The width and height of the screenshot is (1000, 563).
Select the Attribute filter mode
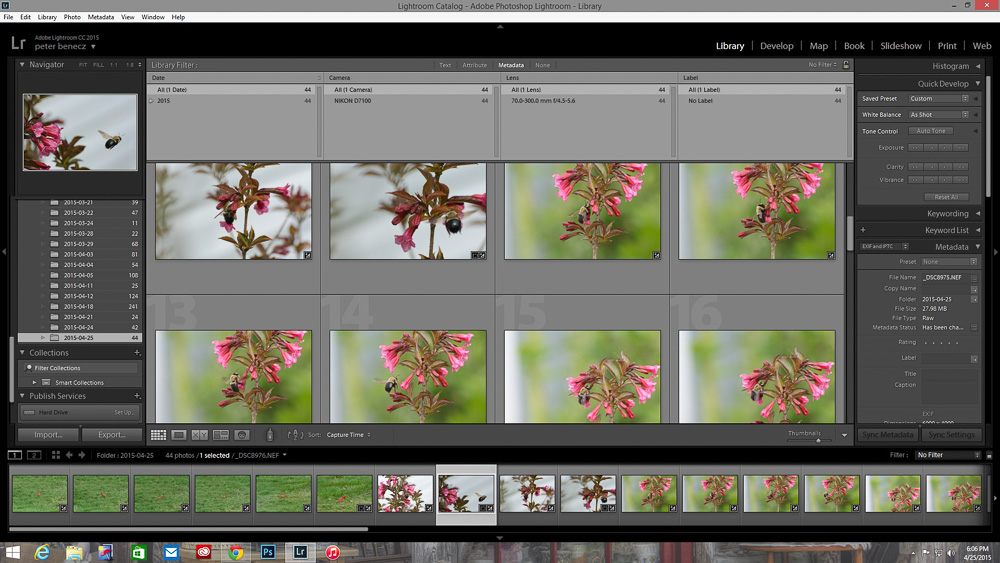point(474,65)
